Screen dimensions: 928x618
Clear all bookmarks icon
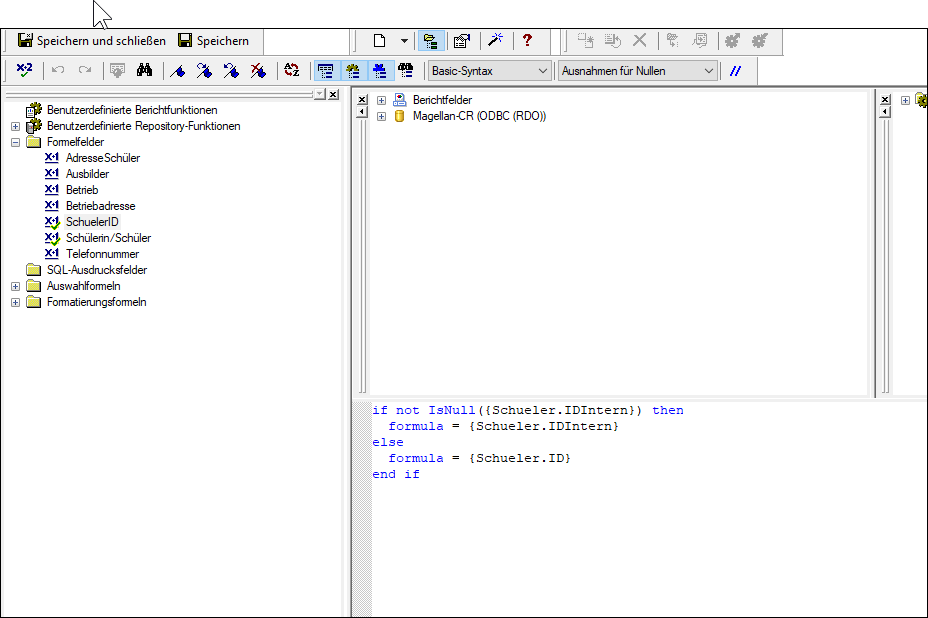click(258, 71)
